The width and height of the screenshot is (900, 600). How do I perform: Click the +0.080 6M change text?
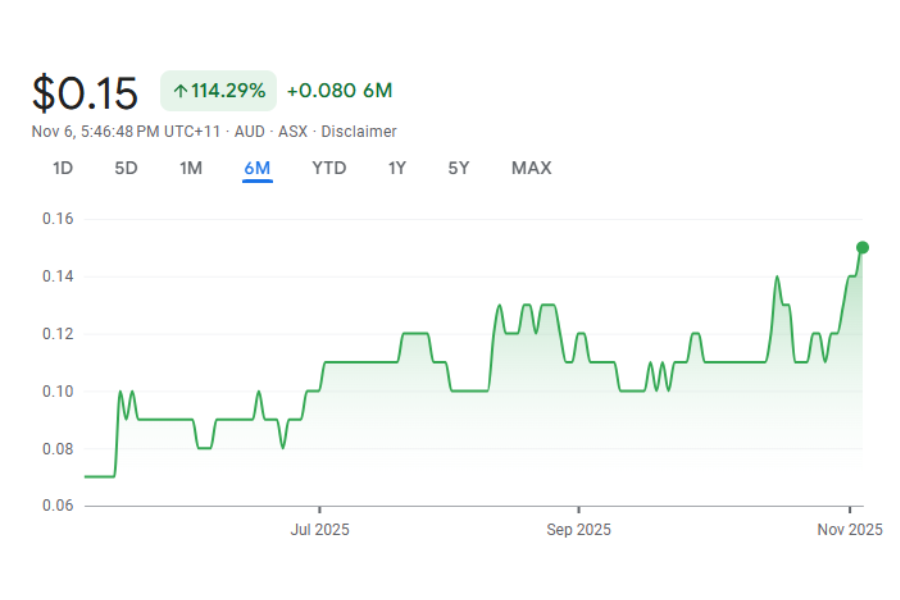339,91
